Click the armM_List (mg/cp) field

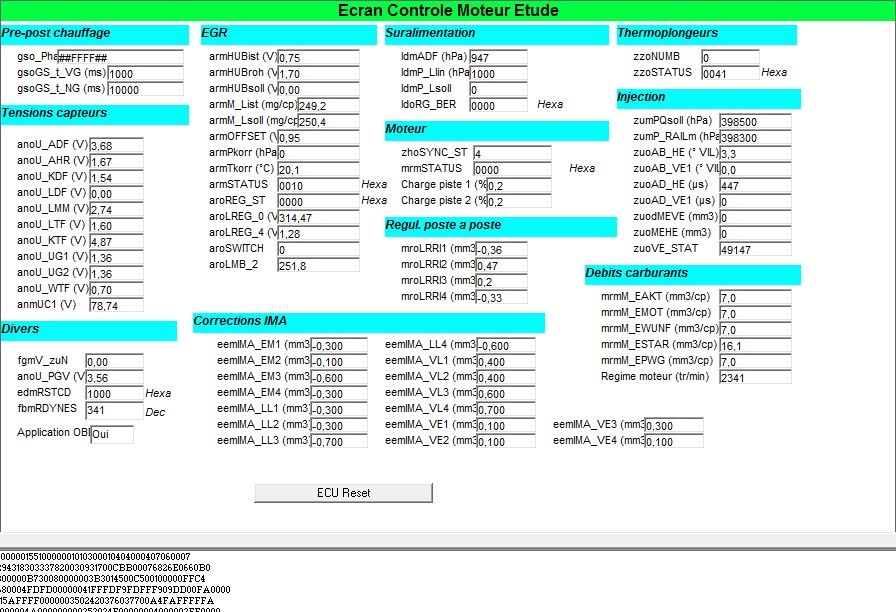click(328, 105)
